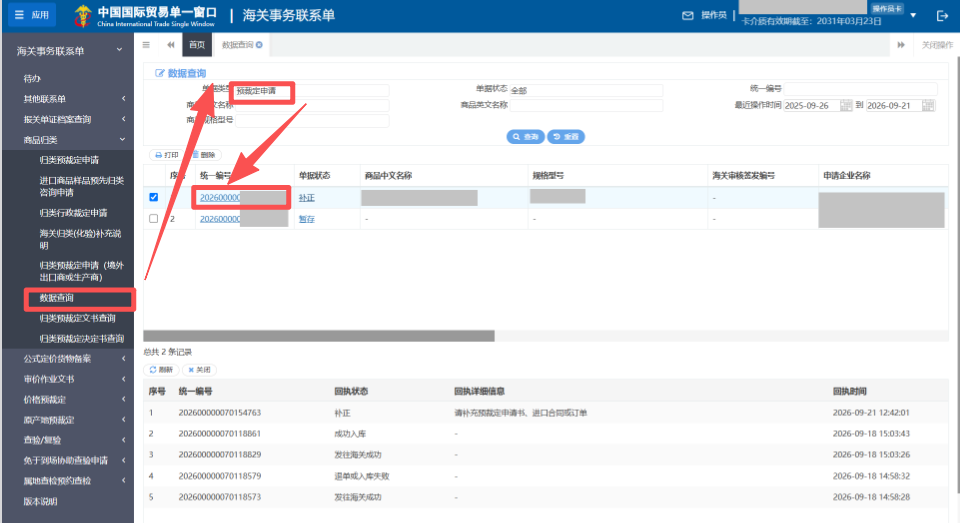Open the second row's 统一编号 link
Screen dimensions: 960x523
tap(220, 219)
